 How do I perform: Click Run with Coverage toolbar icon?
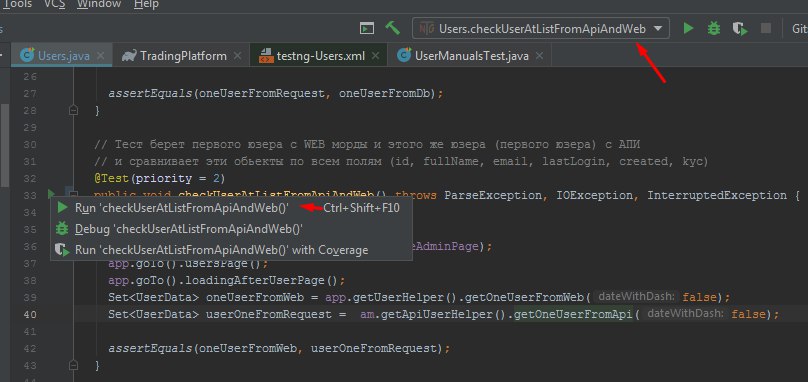click(740, 29)
